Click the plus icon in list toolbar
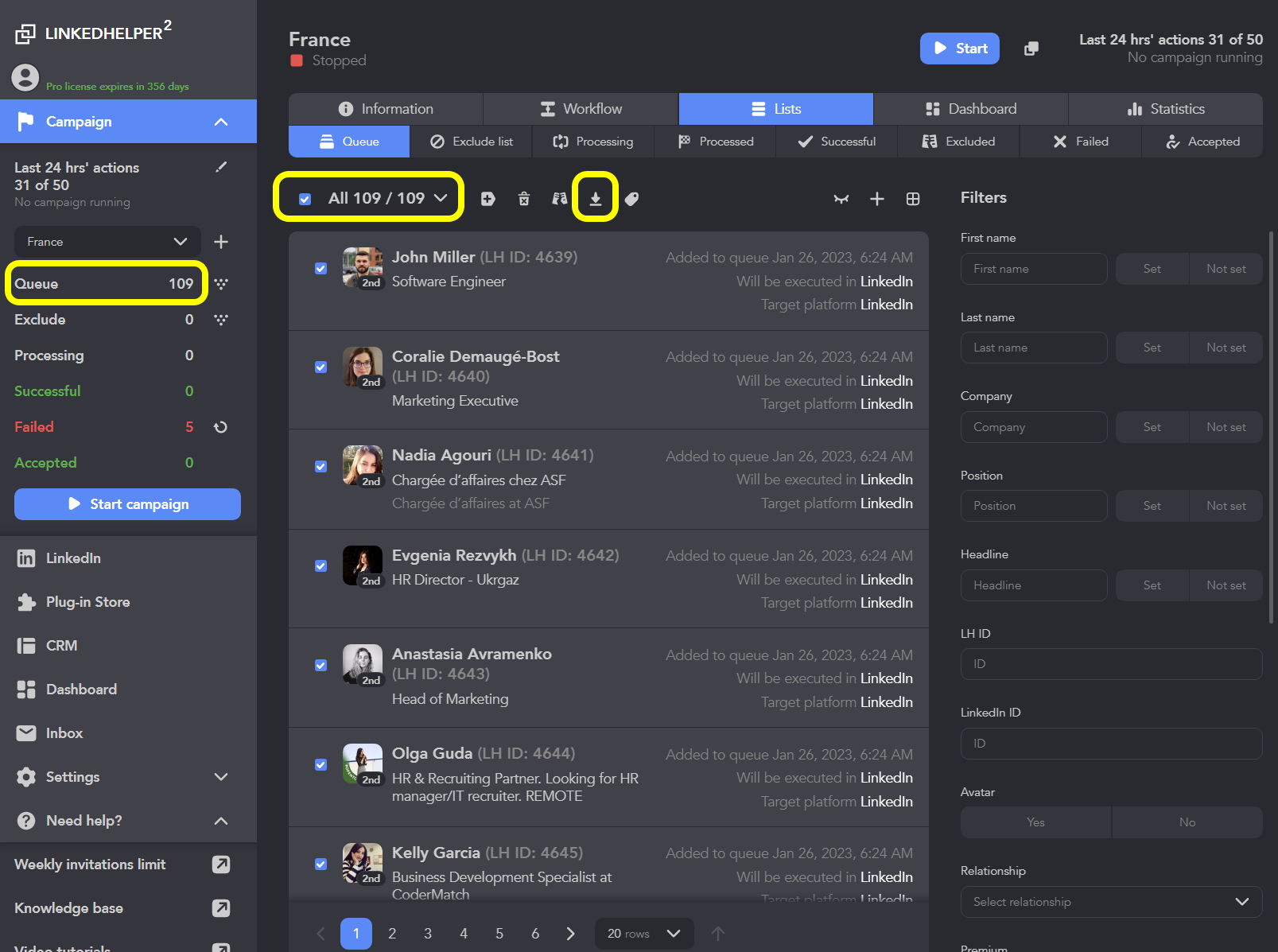Viewport: 1278px width, 952px height. click(x=876, y=199)
